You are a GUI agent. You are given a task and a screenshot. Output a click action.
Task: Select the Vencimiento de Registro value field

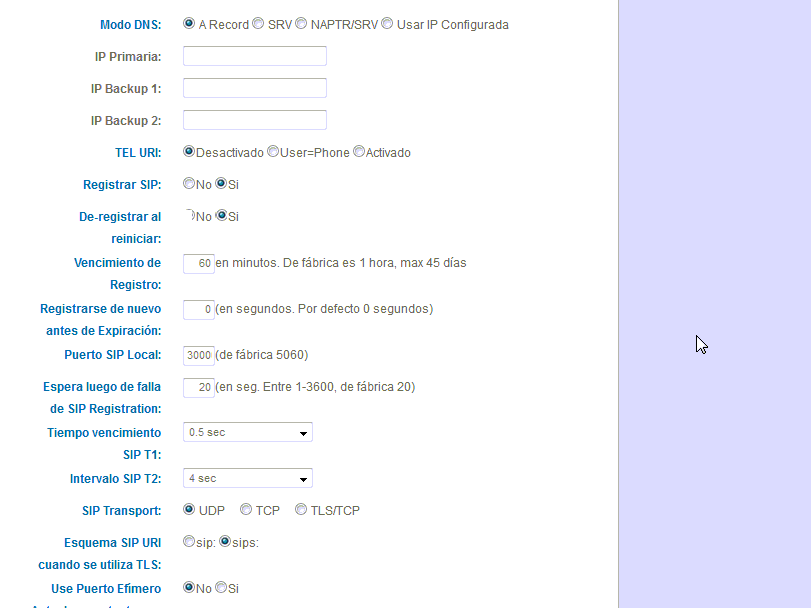click(198, 263)
